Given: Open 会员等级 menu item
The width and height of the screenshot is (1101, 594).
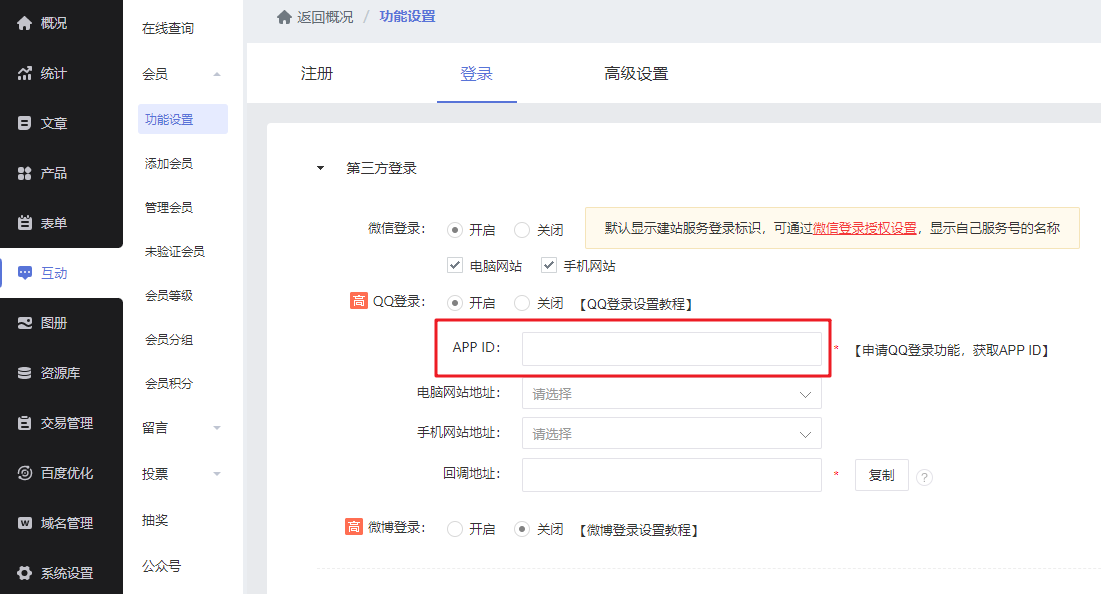Looking at the screenshot, I should pos(169,296).
